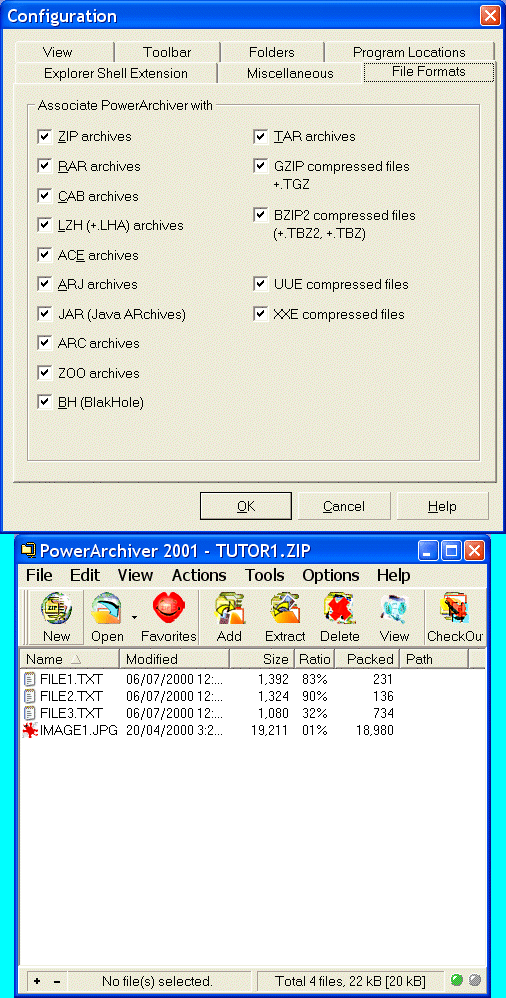Image resolution: width=506 pixels, height=998 pixels.
Task: Select FILE1.TXT in the archive list
Action: 71,679
